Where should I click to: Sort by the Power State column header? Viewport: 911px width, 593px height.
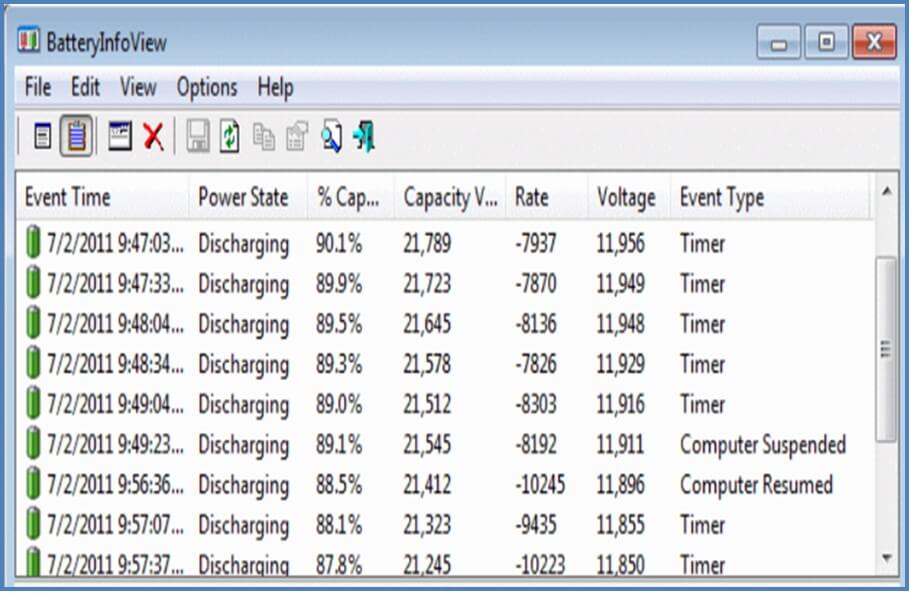pos(248,197)
